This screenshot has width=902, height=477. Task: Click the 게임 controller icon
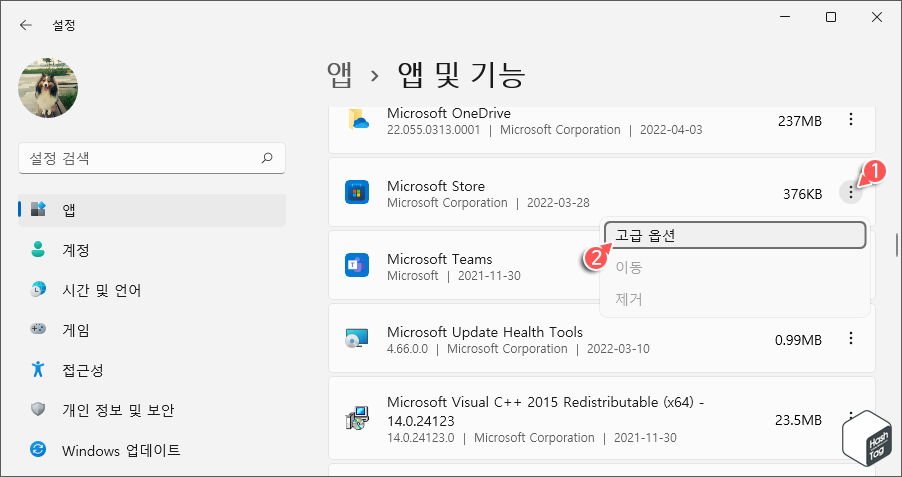click(39, 329)
